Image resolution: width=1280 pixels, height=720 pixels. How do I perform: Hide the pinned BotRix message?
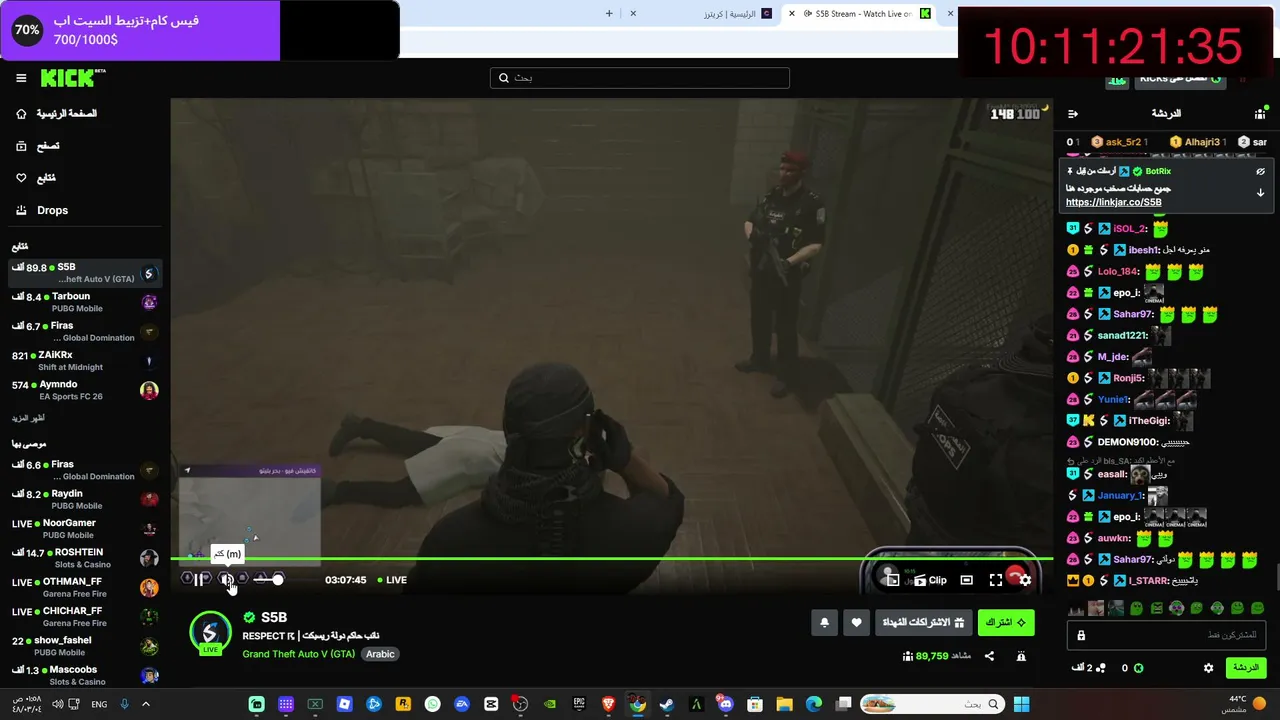(x=1261, y=171)
